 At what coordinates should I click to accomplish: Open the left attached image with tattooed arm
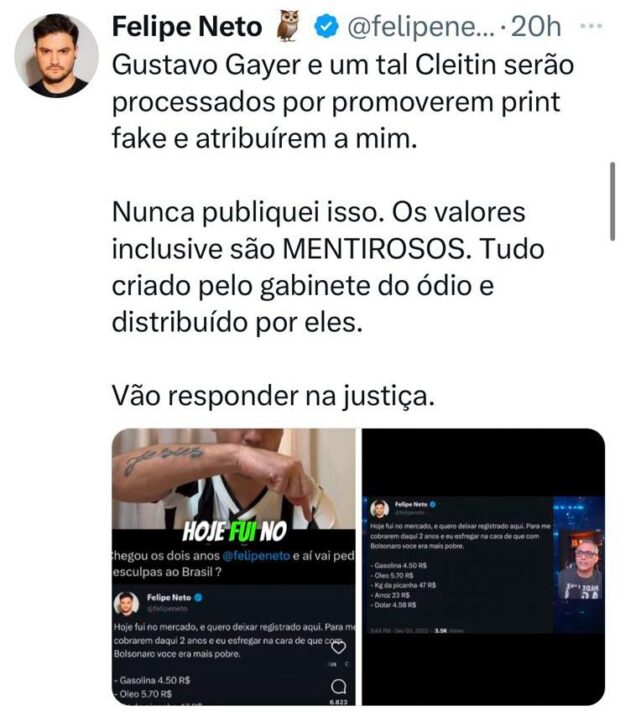(234, 567)
